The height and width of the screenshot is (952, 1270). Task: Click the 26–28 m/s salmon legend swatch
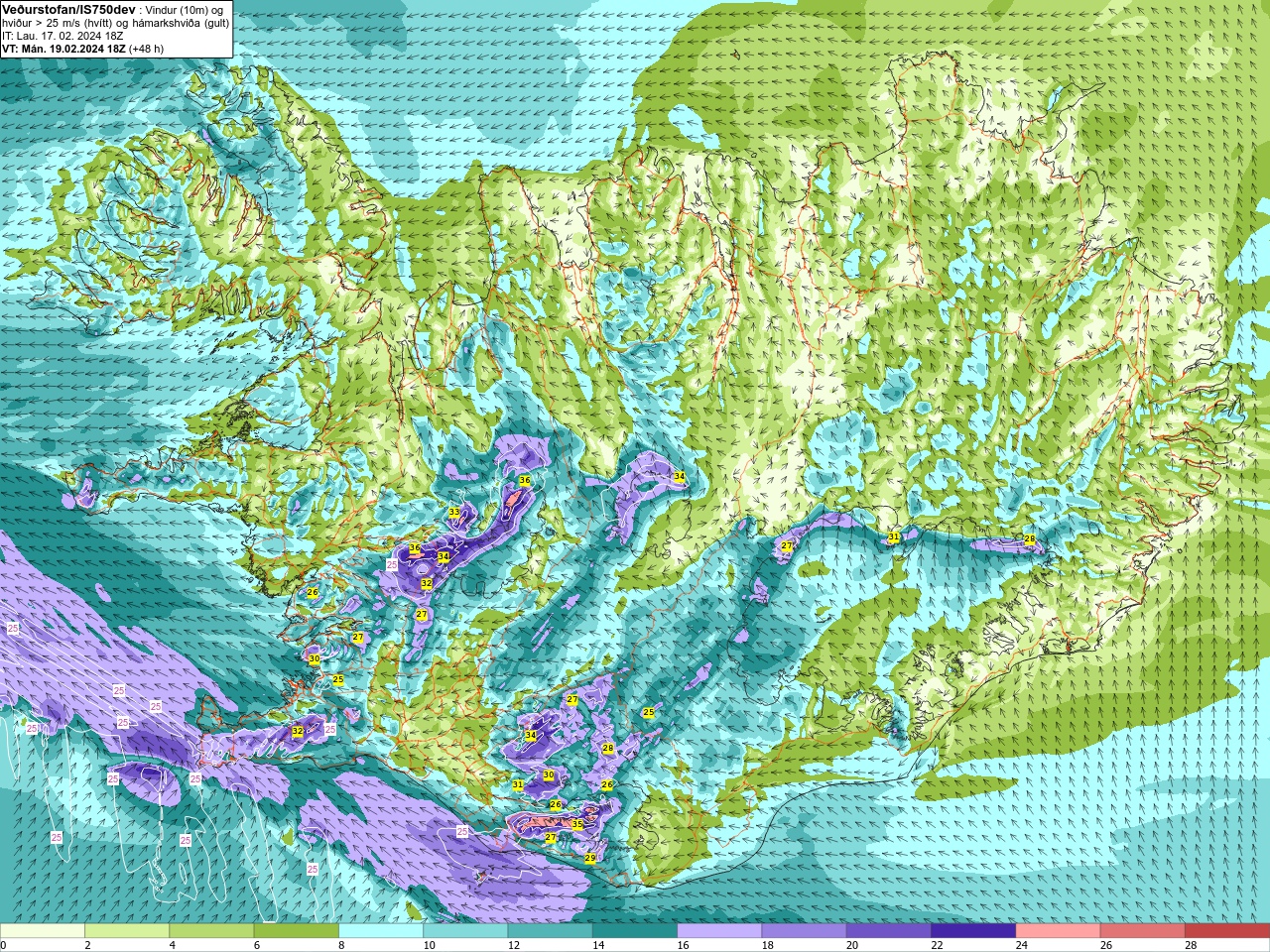click(x=1143, y=931)
